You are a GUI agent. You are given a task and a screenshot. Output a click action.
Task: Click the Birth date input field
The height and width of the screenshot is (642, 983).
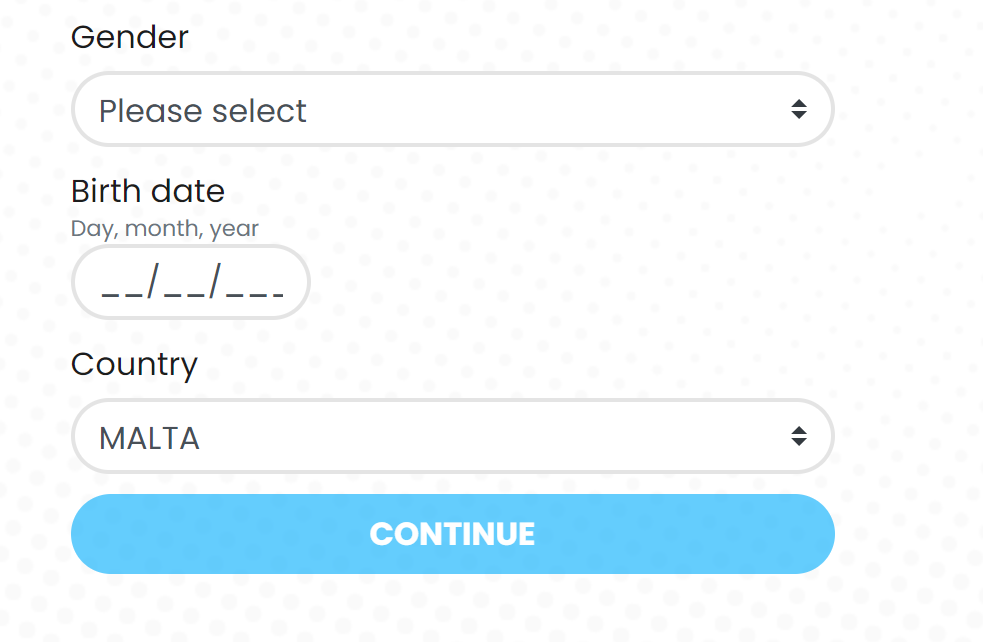[x=191, y=282]
